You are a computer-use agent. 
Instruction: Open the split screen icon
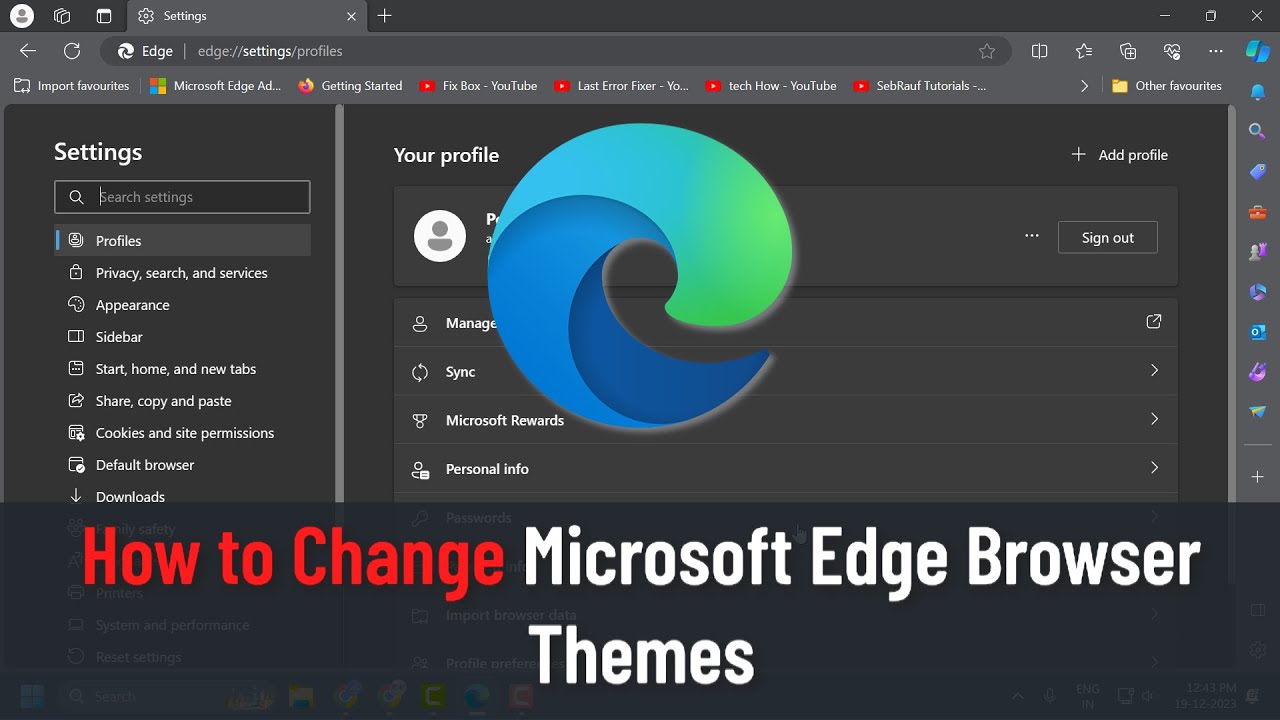tap(1040, 51)
